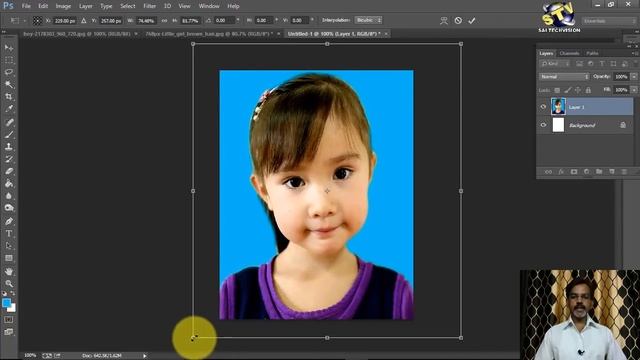Create a new group folder icon
Viewport: 640px width, 360px height.
pyautogui.click(x=599, y=172)
